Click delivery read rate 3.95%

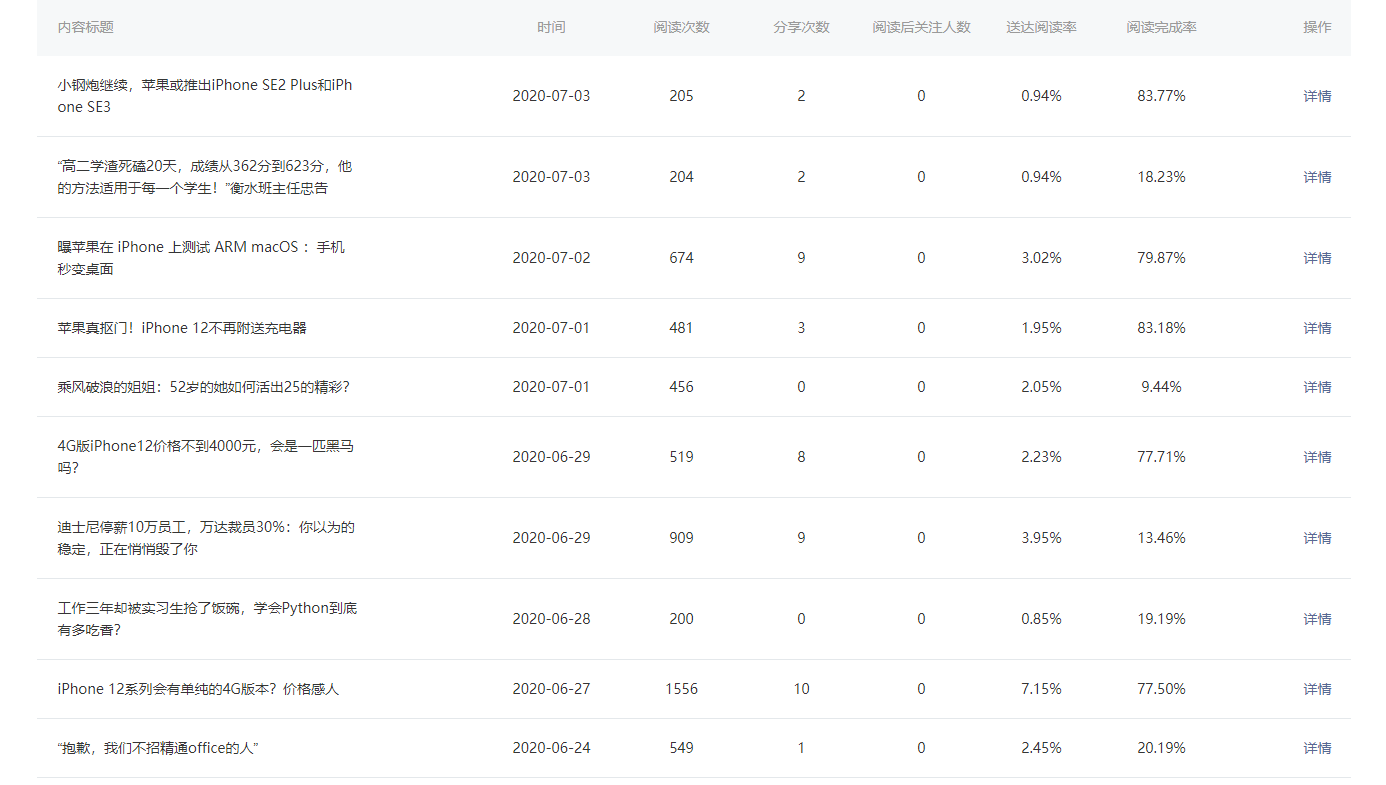(1041, 538)
